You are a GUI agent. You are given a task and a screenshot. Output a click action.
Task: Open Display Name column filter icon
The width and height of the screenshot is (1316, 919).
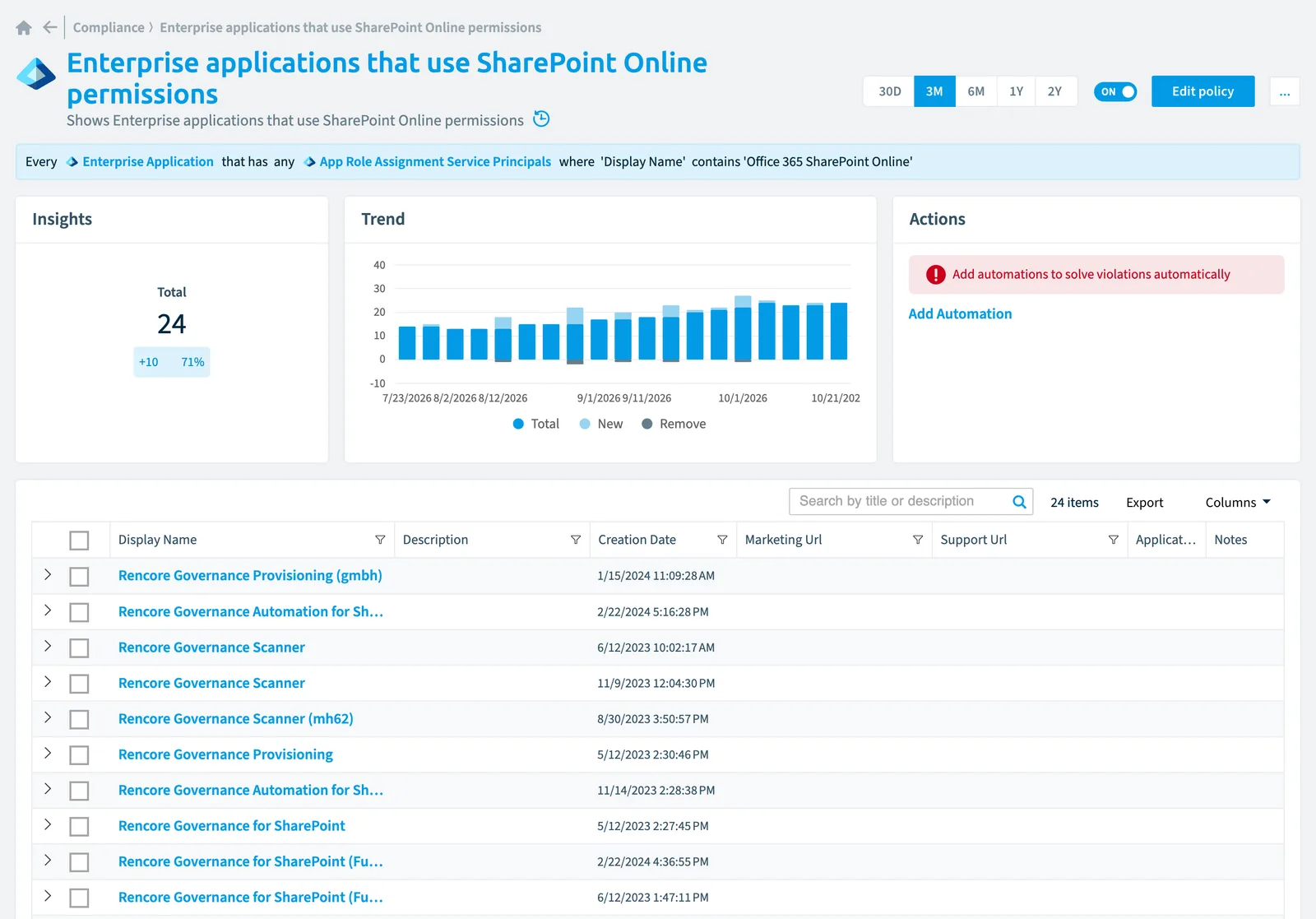pyautogui.click(x=380, y=540)
